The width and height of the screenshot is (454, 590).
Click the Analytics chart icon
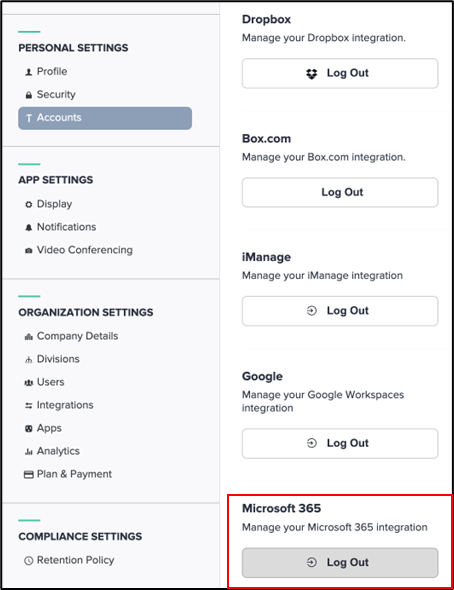coord(29,451)
